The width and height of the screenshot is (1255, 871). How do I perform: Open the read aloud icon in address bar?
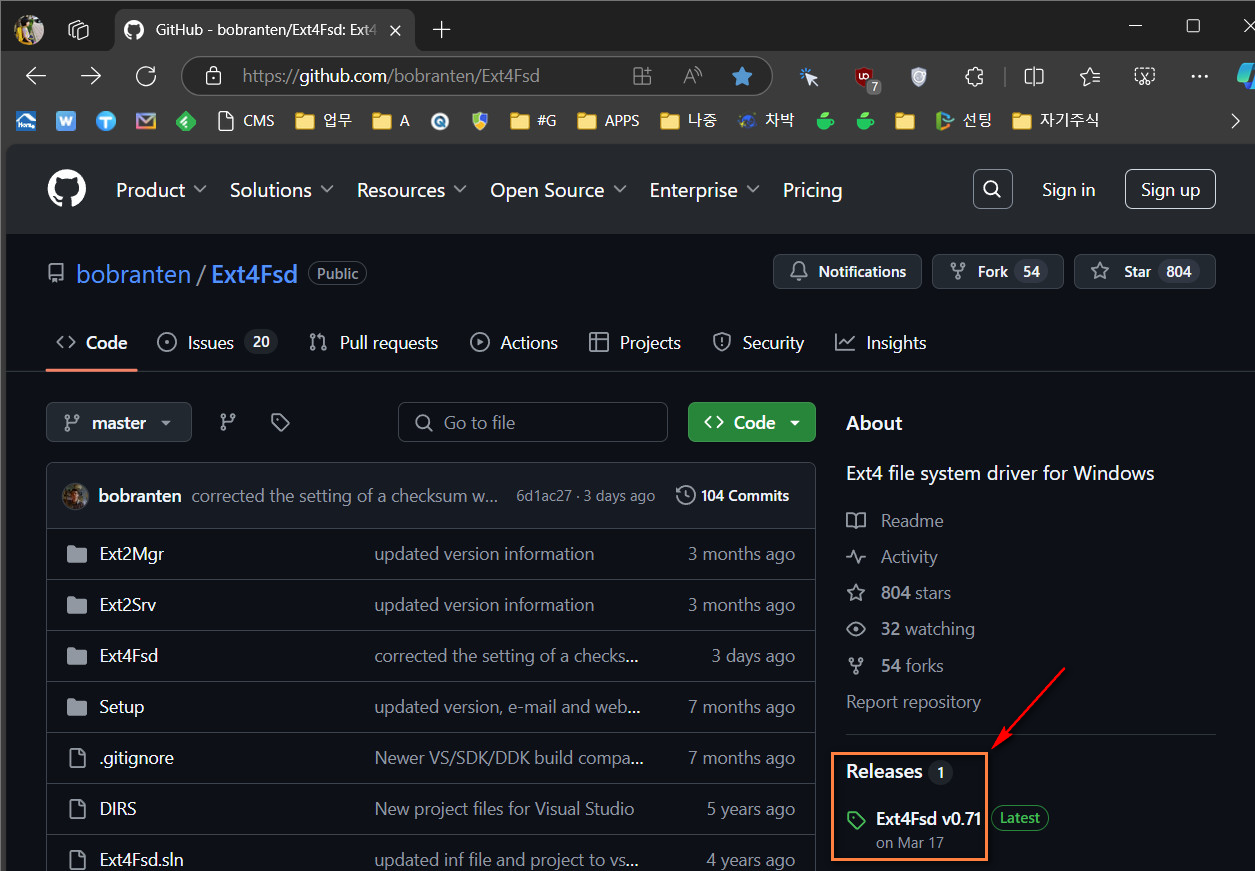coord(692,76)
